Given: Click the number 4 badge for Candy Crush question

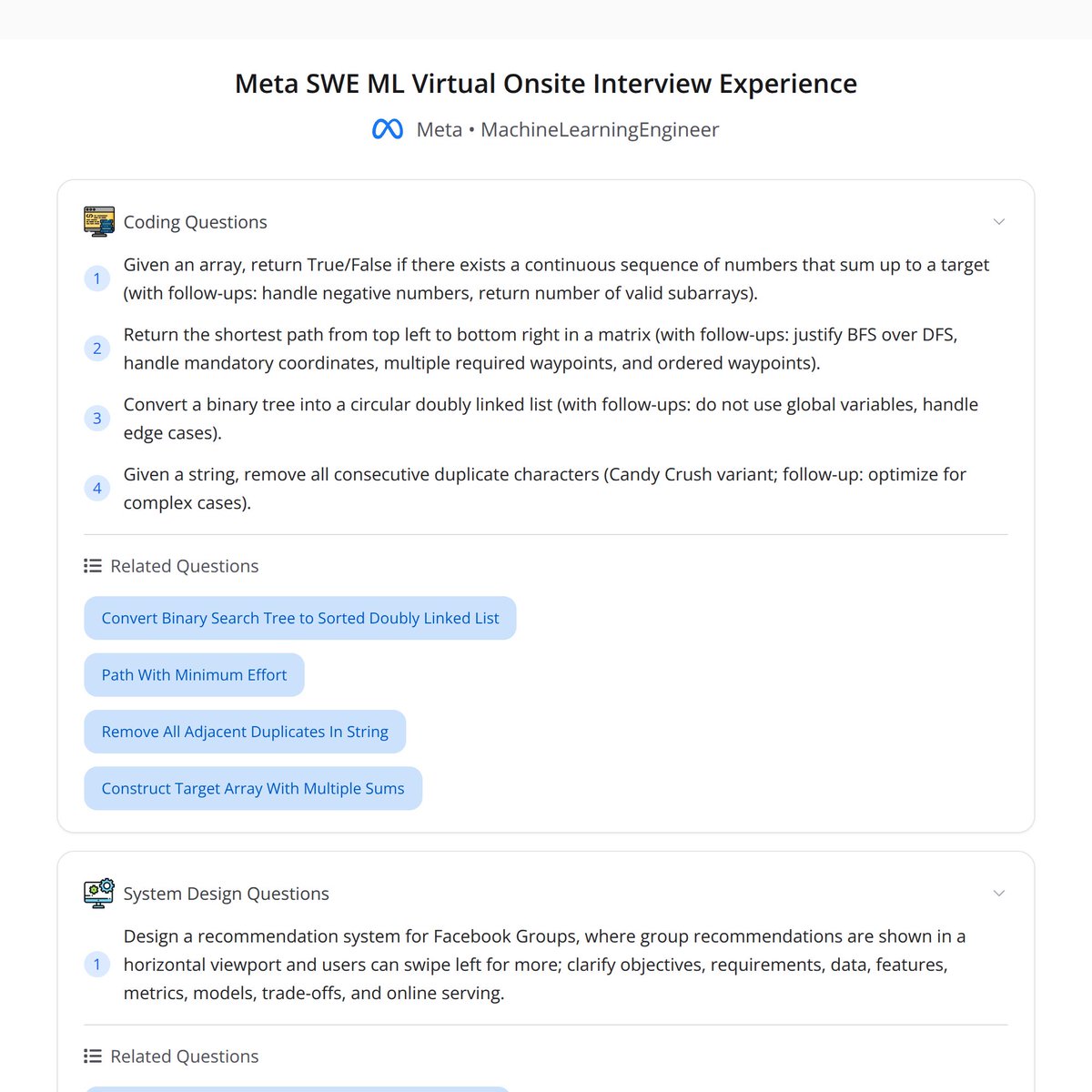Looking at the screenshot, I should click(x=97, y=489).
